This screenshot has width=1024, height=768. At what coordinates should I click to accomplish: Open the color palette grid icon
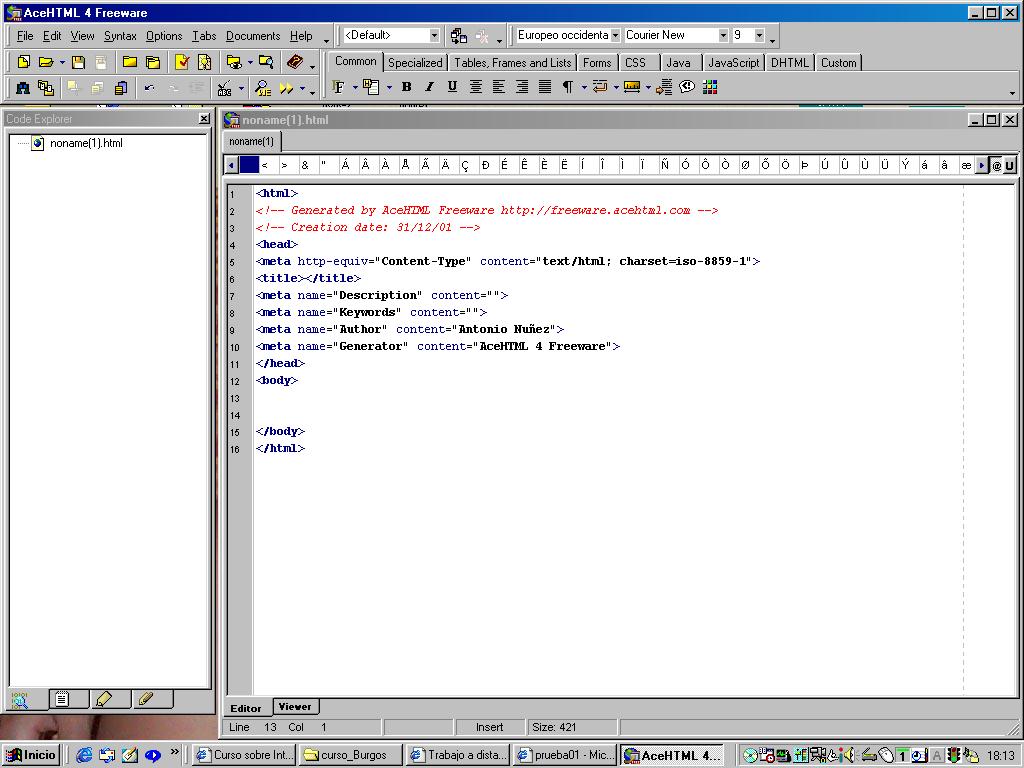pos(710,87)
